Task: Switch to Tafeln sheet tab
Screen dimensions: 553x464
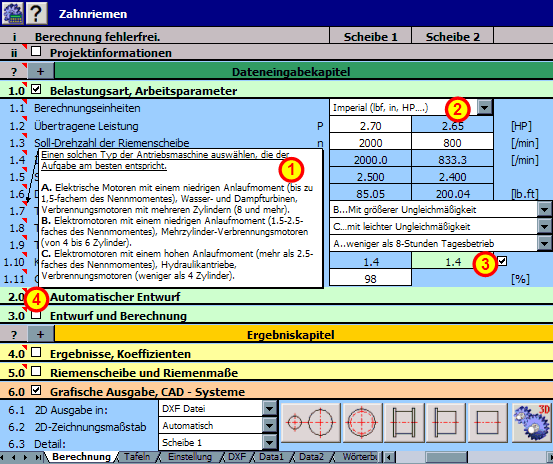Action: pos(137,457)
